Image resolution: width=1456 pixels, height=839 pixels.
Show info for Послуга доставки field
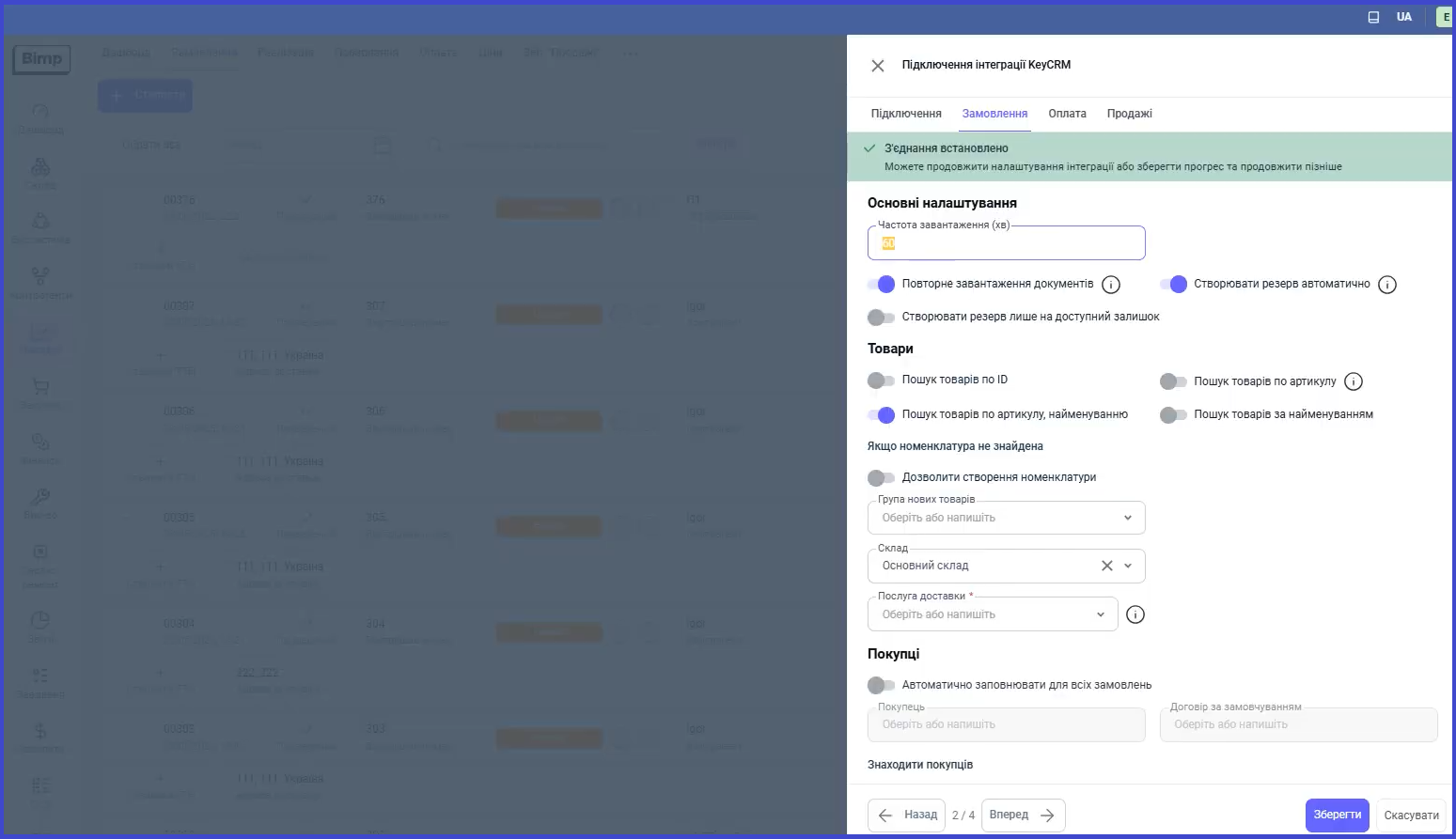click(x=1135, y=614)
